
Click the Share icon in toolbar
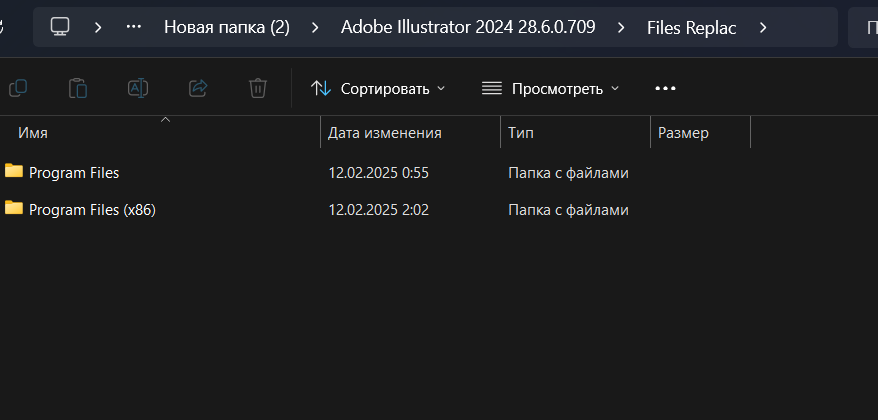[x=198, y=88]
